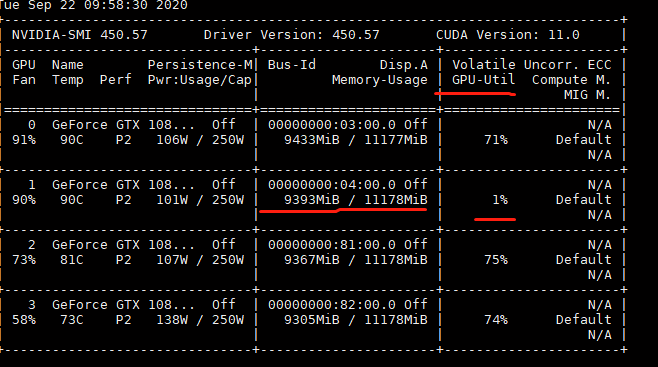
Task: Click the 74% GPU utilization value
Action: point(496,320)
